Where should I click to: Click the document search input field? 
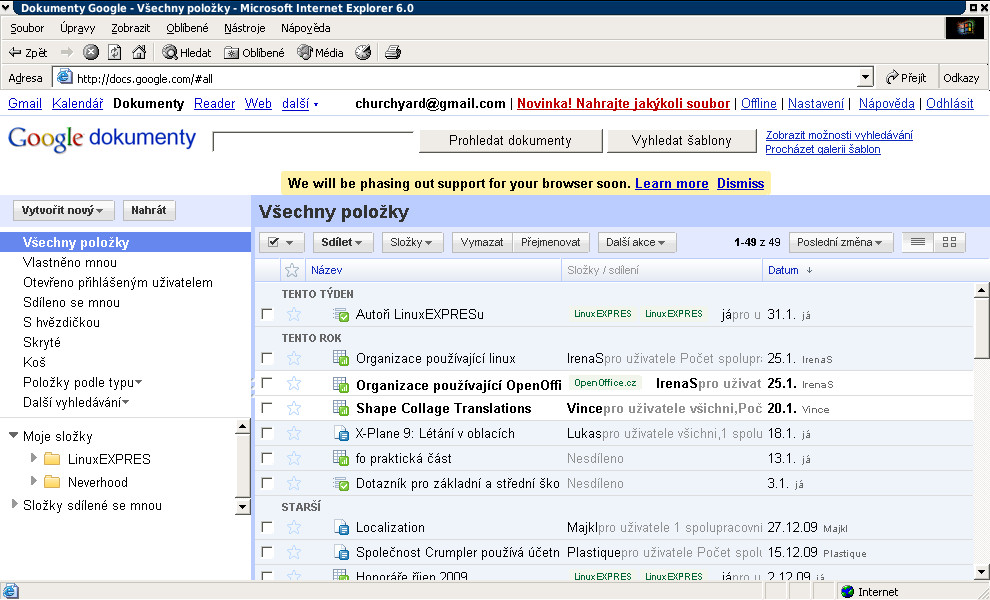pos(312,141)
